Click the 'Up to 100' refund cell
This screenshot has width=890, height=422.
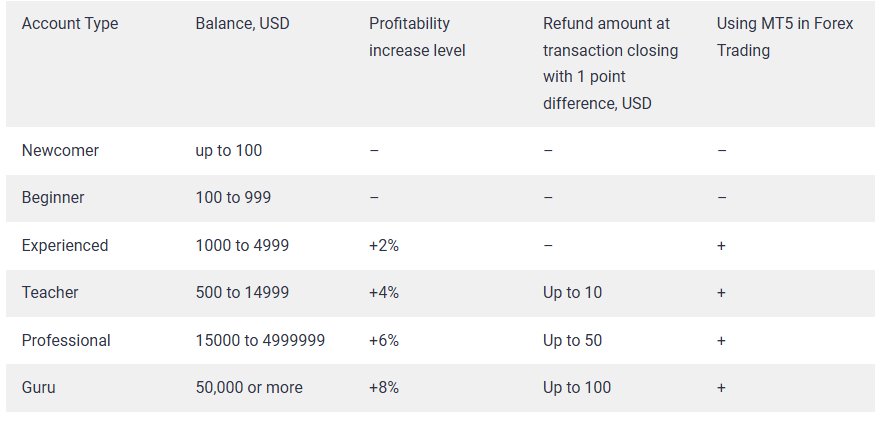pyautogui.click(x=577, y=387)
